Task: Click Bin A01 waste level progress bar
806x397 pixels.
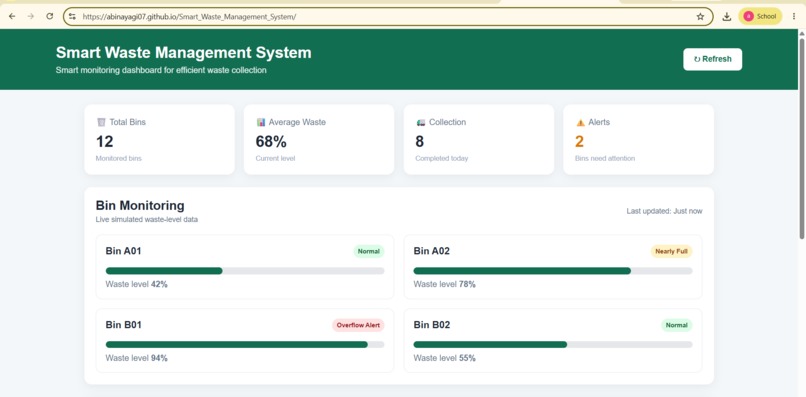Action: point(245,271)
